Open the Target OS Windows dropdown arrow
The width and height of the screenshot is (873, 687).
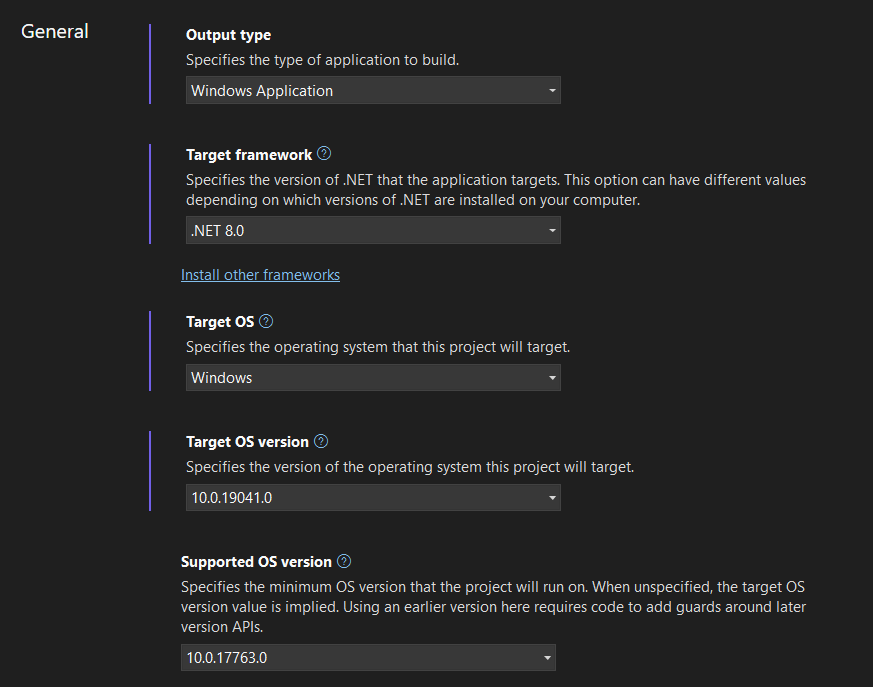[552, 377]
